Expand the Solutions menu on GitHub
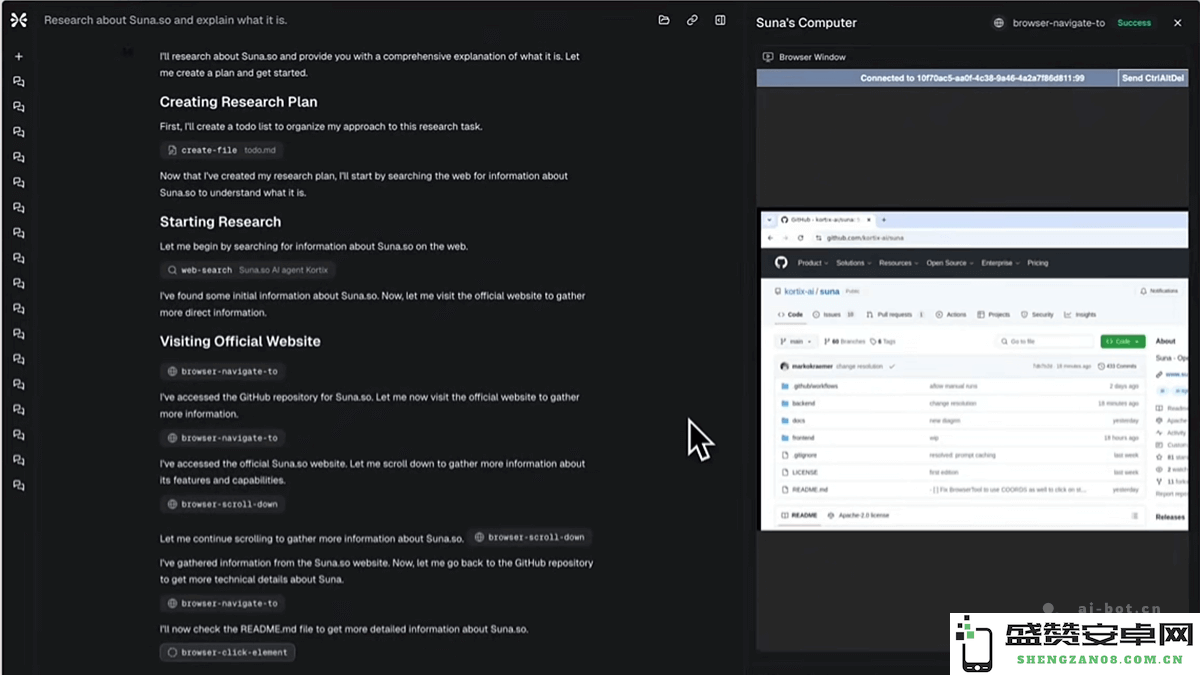The width and height of the screenshot is (1200, 675). coord(852,263)
